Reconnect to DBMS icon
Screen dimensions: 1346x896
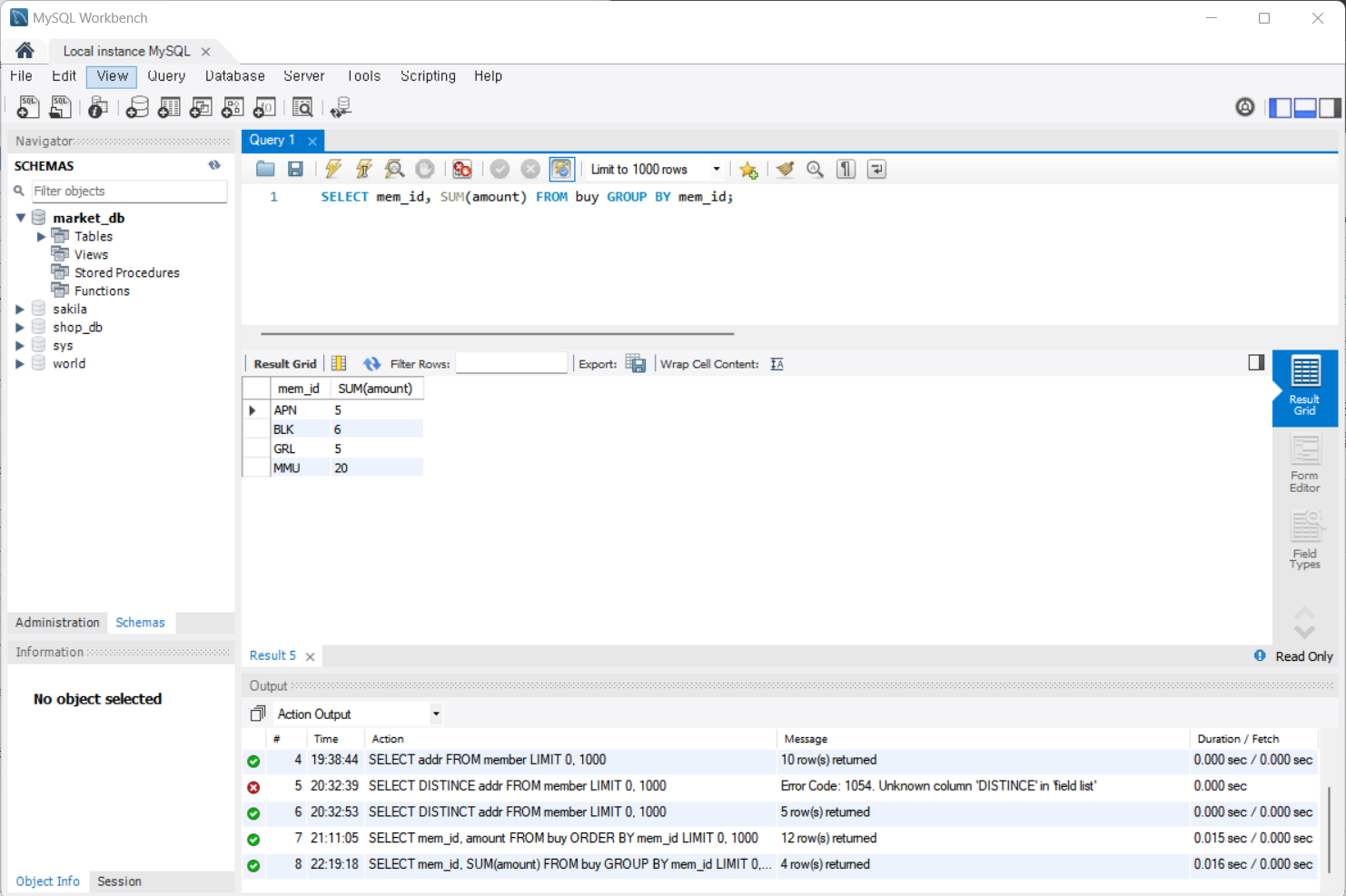pyautogui.click(x=341, y=108)
